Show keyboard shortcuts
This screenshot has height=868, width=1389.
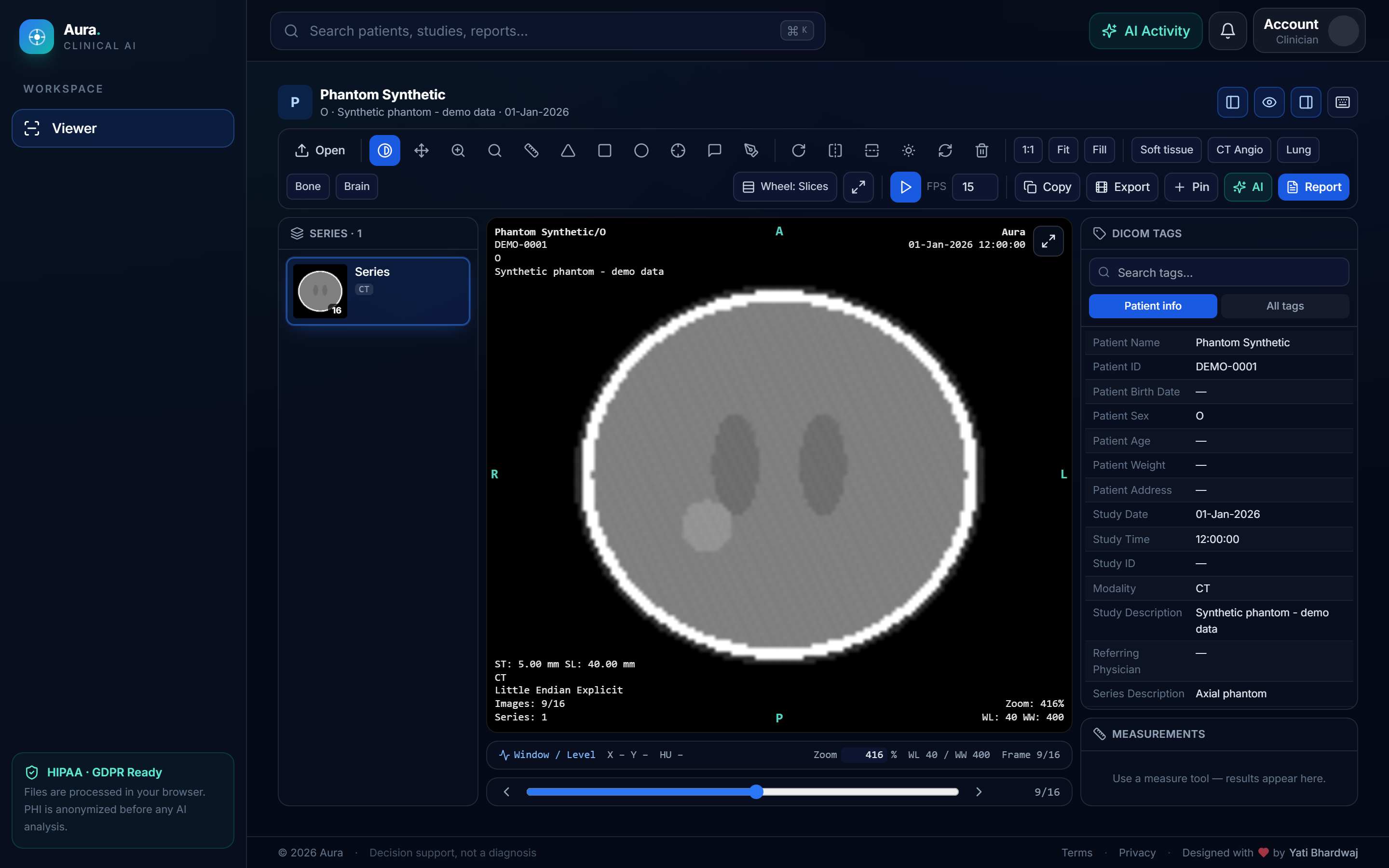(x=1343, y=102)
